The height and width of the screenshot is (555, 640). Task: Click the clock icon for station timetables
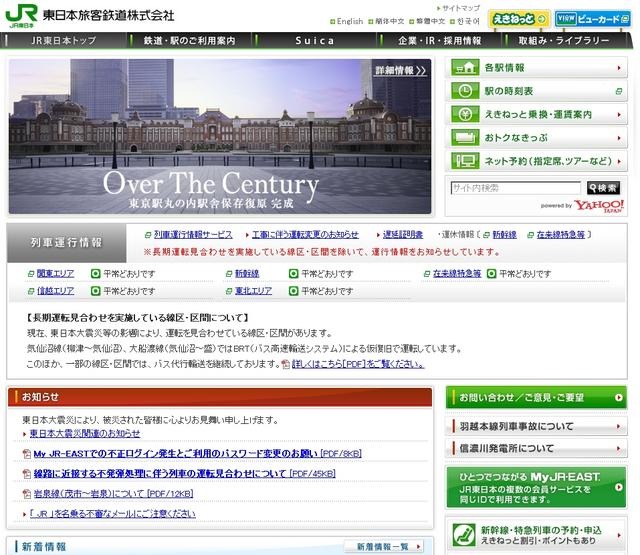click(x=465, y=91)
